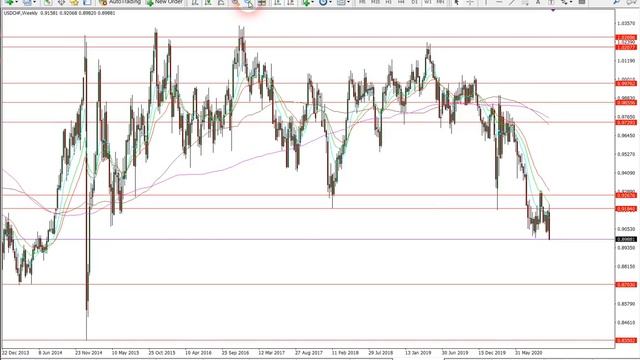
Task: Click the Zoom Out magnifier icon
Action: [248, 2]
